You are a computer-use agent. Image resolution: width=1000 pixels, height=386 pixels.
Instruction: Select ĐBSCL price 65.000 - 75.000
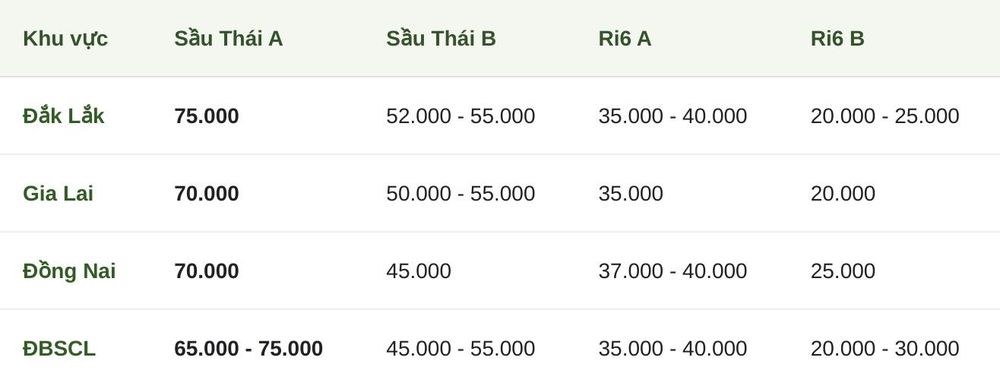(x=248, y=348)
